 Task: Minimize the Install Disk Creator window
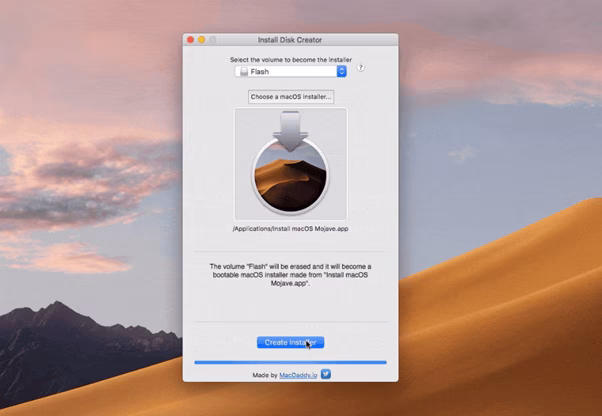(202, 40)
